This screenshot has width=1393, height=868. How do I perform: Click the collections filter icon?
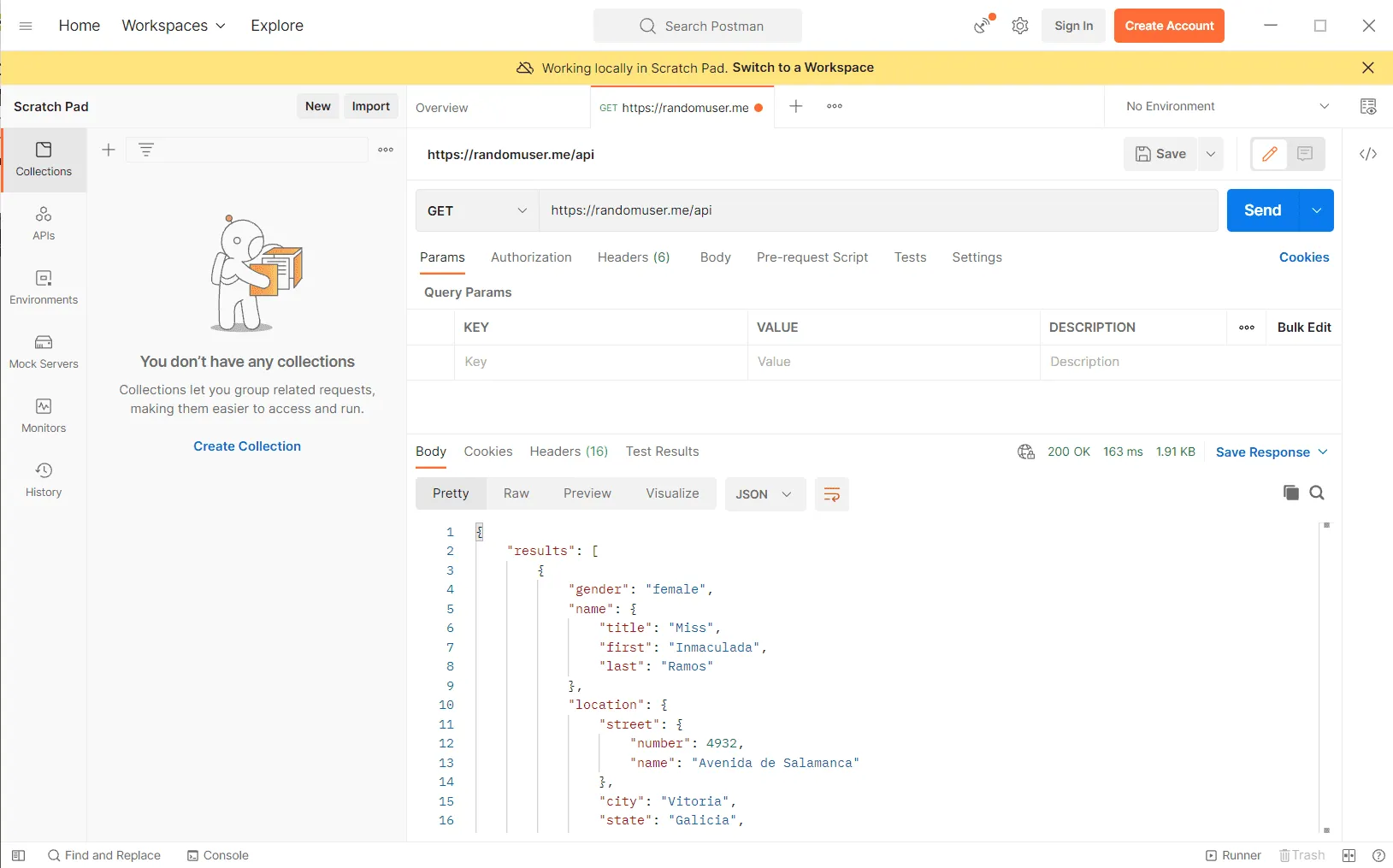pyautogui.click(x=146, y=150)
